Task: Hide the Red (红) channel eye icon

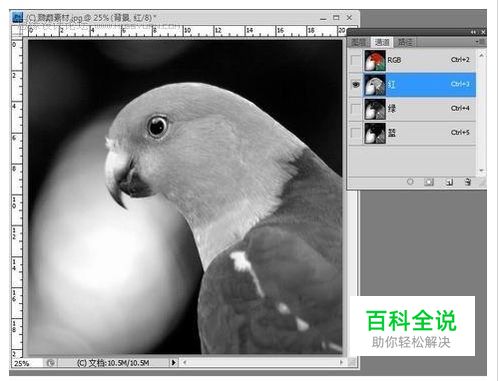Action: pos(356,85)
